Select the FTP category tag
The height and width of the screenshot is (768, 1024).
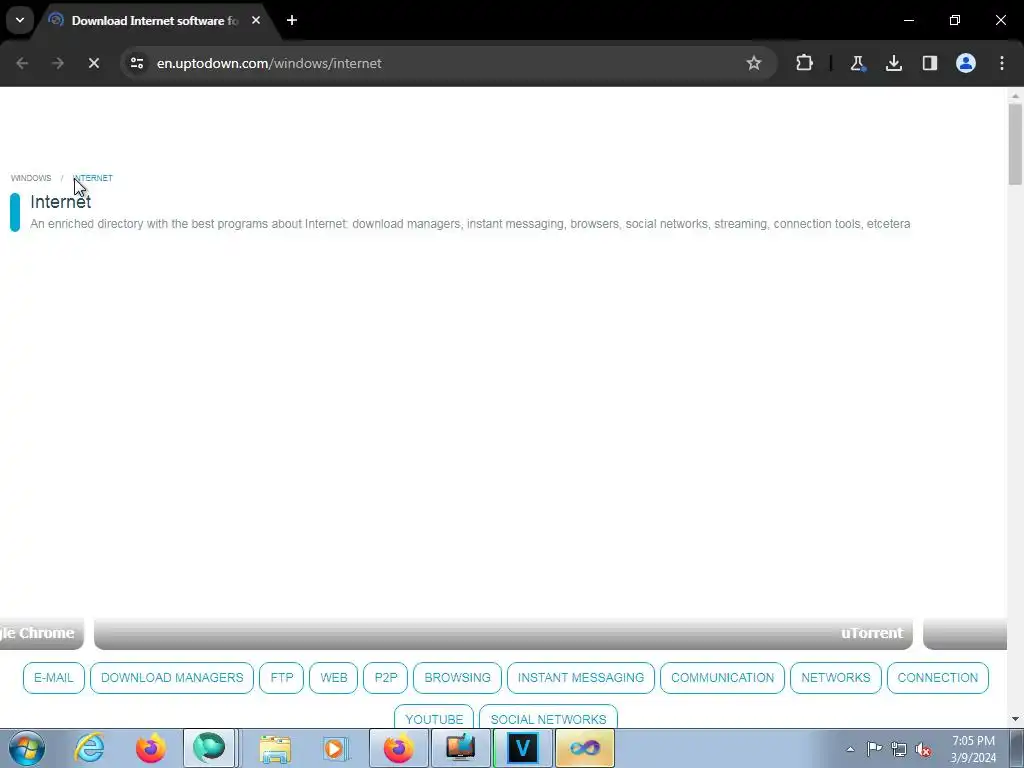(x=281, y=678)
